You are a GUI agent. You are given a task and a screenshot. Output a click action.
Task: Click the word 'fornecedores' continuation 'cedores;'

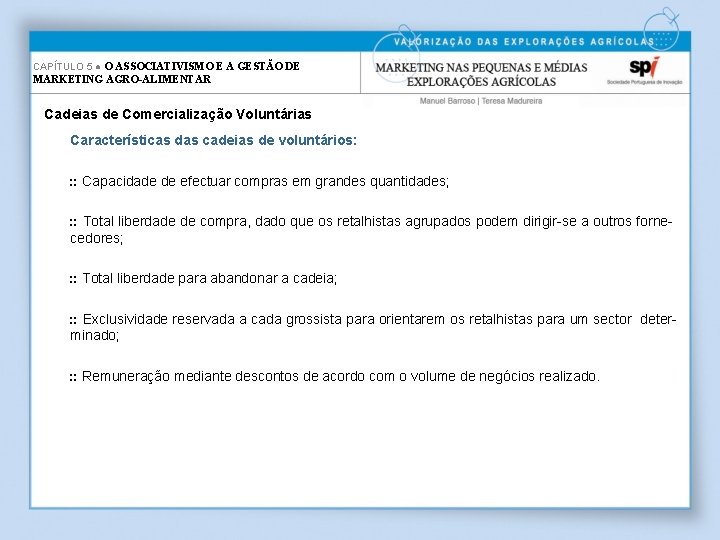tap(96, 238)
